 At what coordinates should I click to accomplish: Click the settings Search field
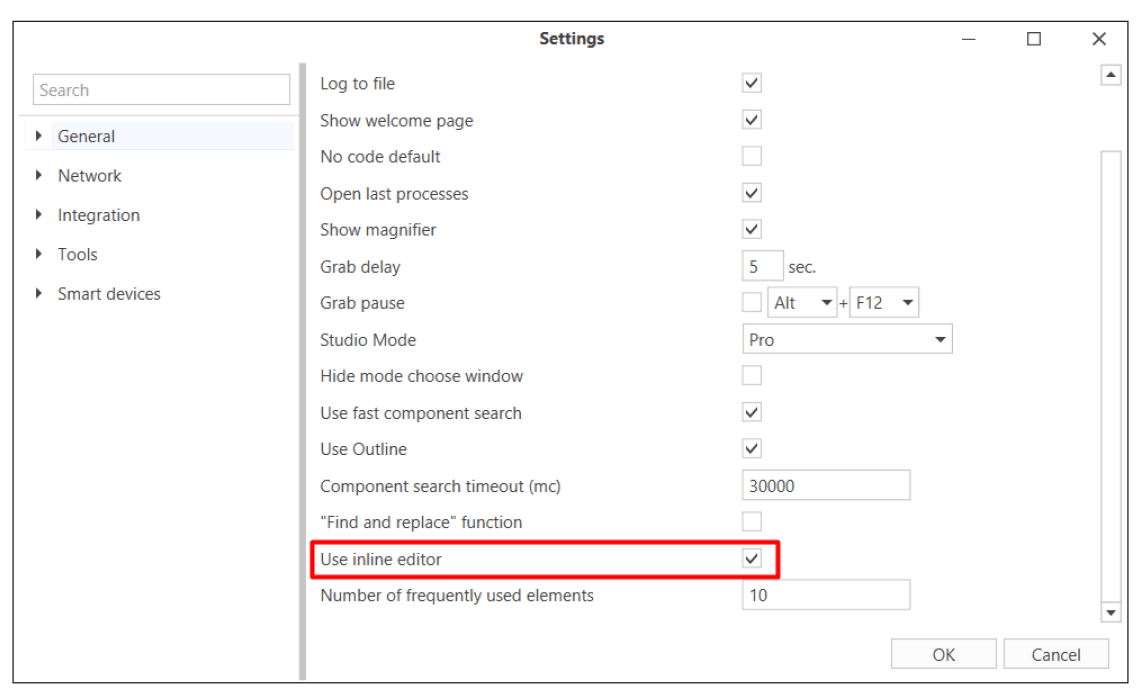coord(161,90)
